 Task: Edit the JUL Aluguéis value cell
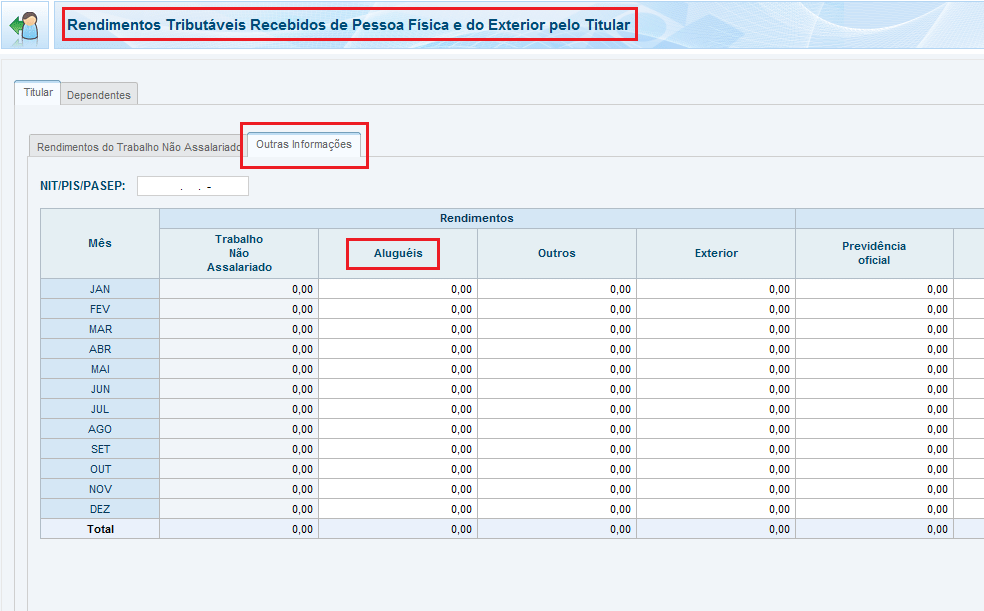click(398, 410)
